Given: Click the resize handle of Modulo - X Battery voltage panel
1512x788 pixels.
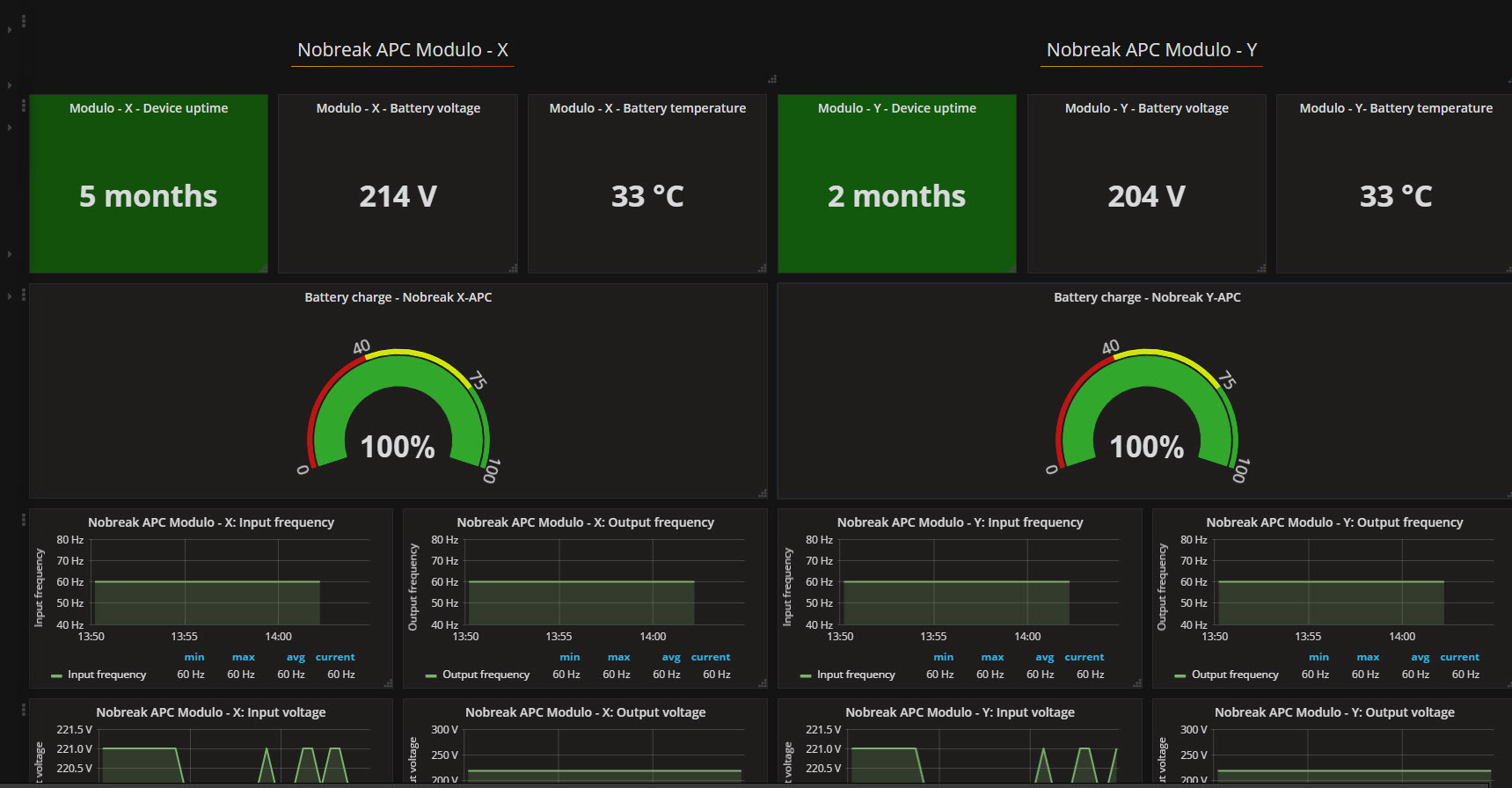Looking at the screenshot, I should 513,268.
